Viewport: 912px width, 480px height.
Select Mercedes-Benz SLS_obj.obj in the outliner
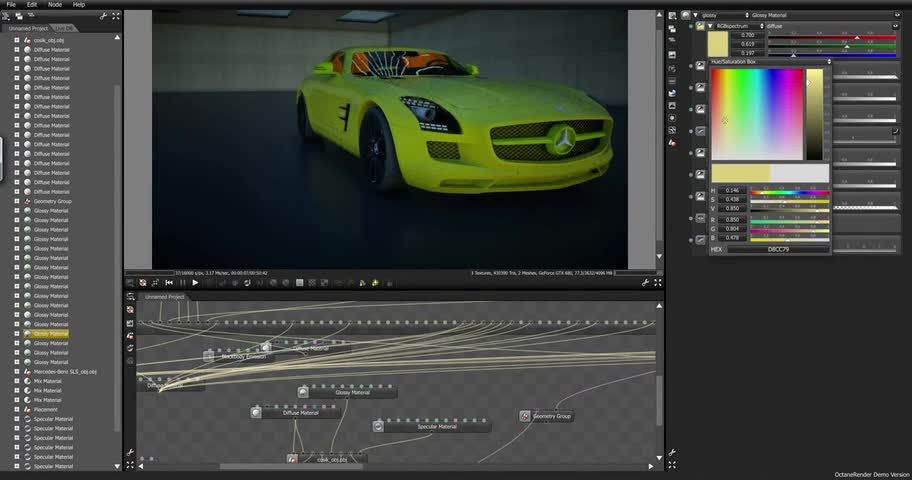pos(65,371)
